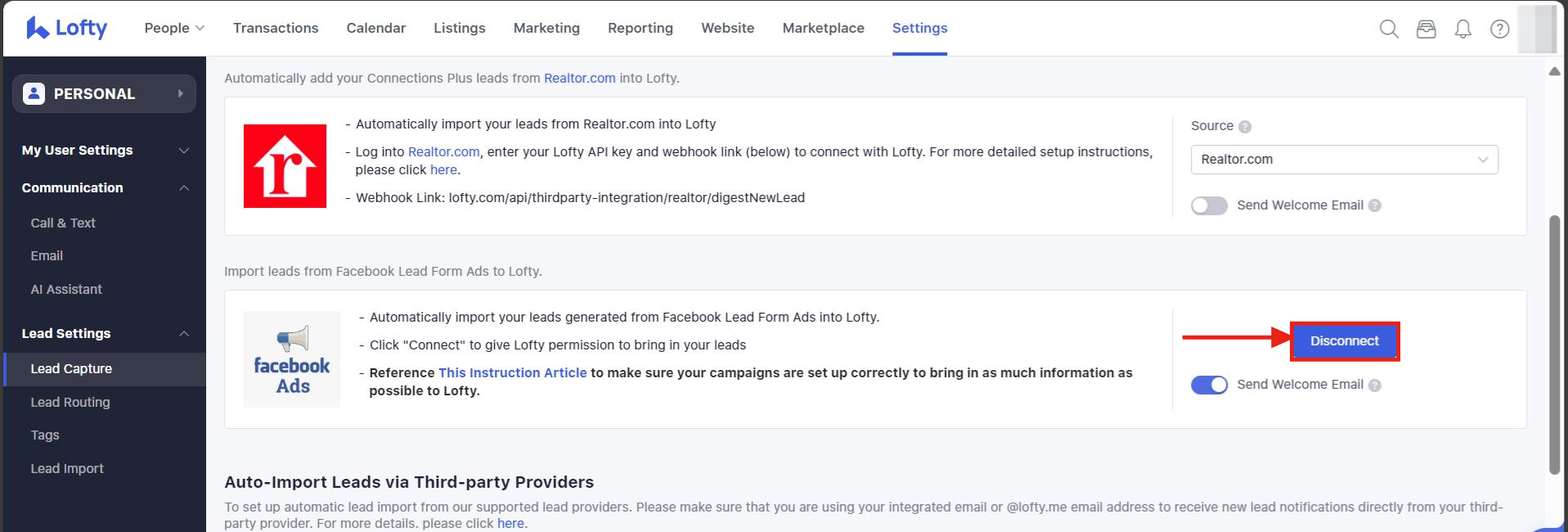Expand the People menu dropdown
This screenshot has height=532, width=1568.
174,28
